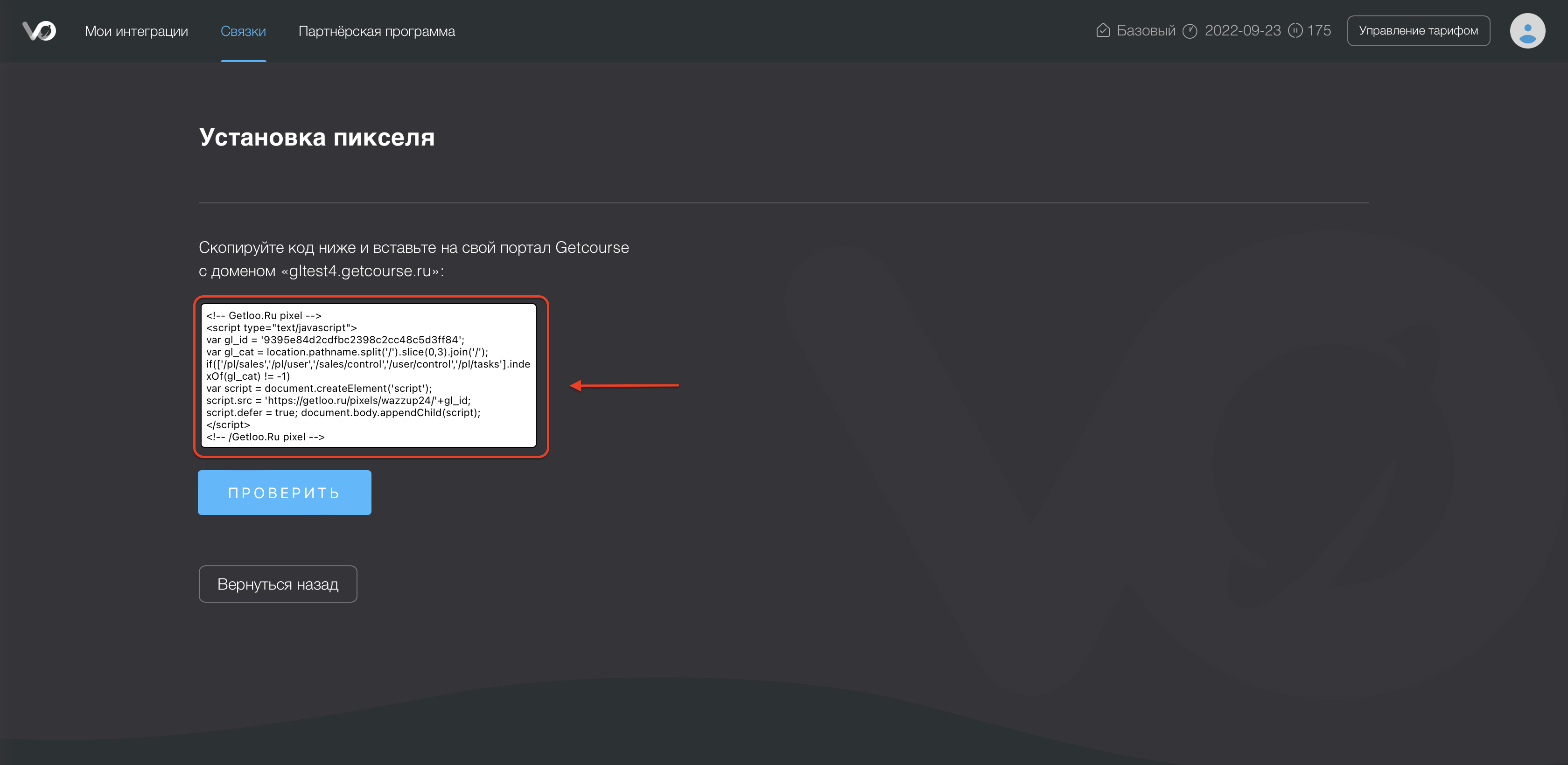Click the Базовый plan label

[1146, 30]
